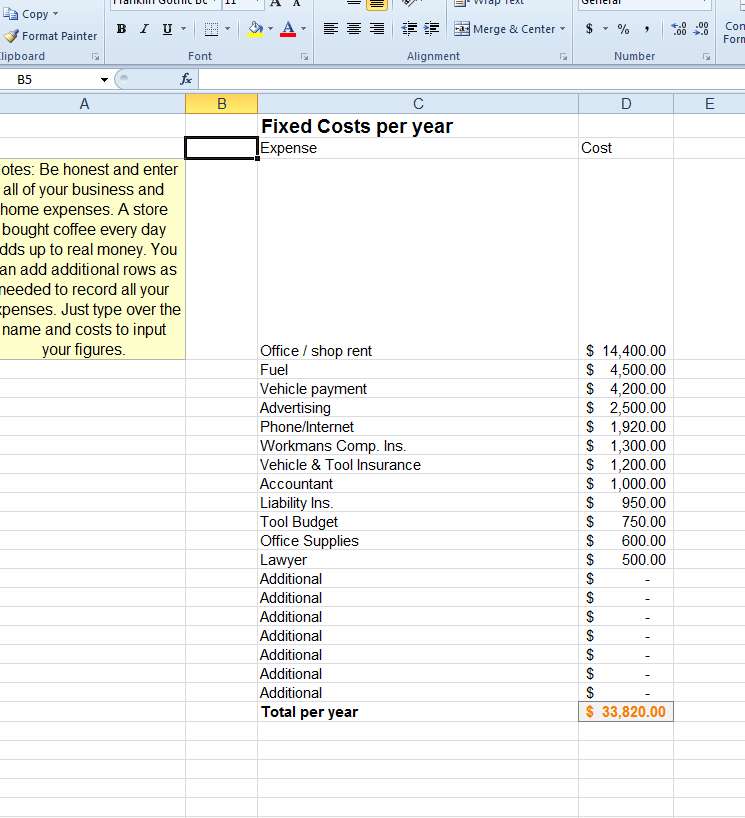The image size is (745, 818).
Task: Click the align text right icon
Action: (x=376, y=29)
